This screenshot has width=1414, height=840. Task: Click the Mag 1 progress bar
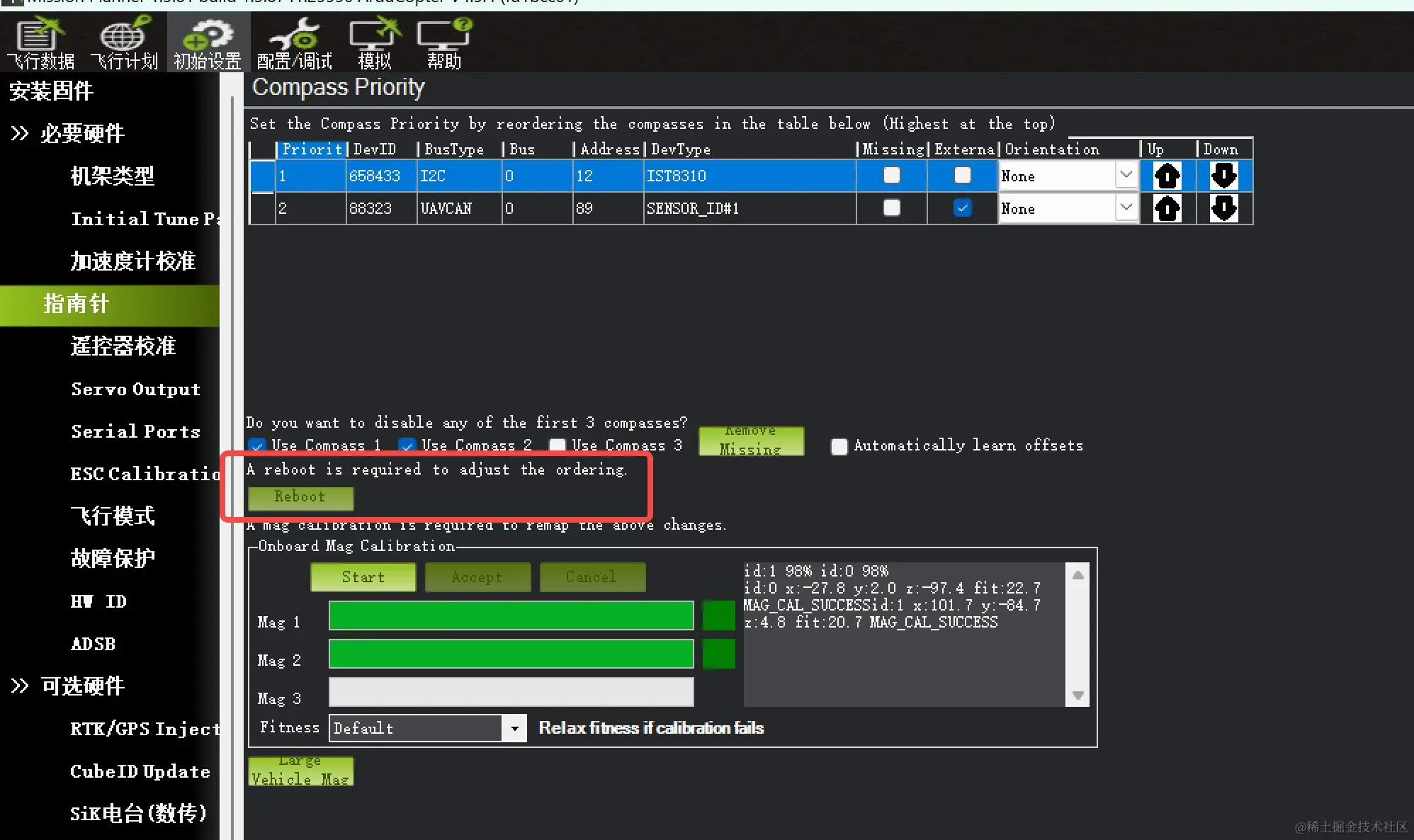pos(511,615)
